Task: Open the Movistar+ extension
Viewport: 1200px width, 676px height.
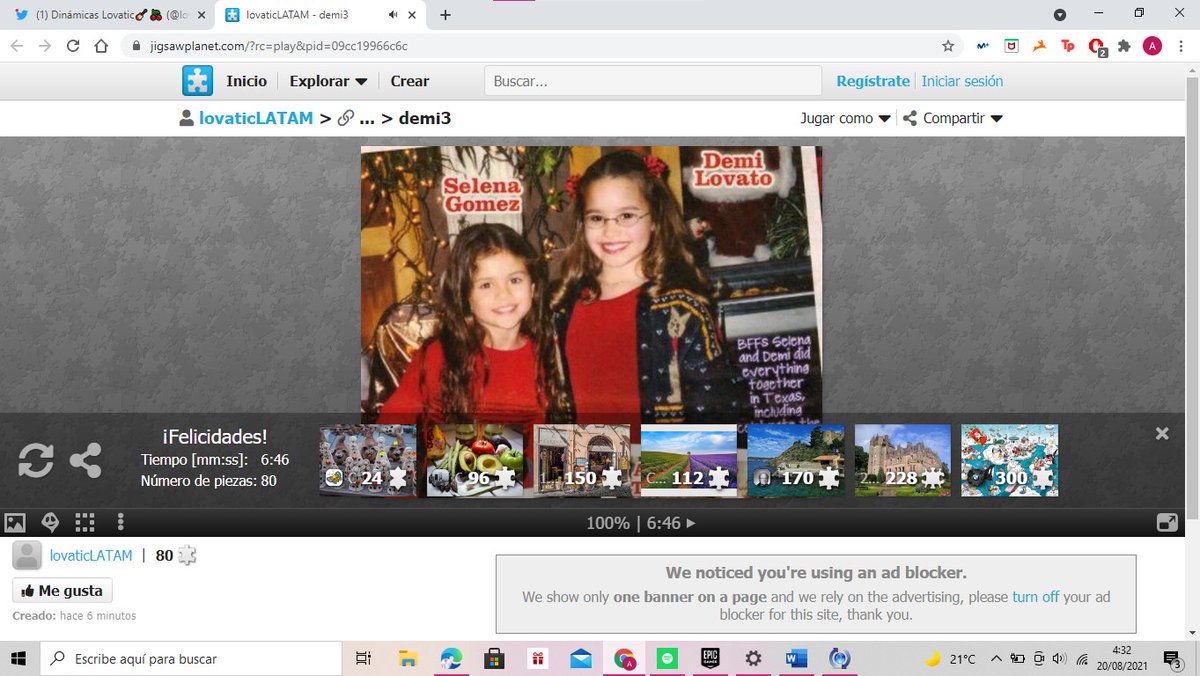Action: [983, 46]
